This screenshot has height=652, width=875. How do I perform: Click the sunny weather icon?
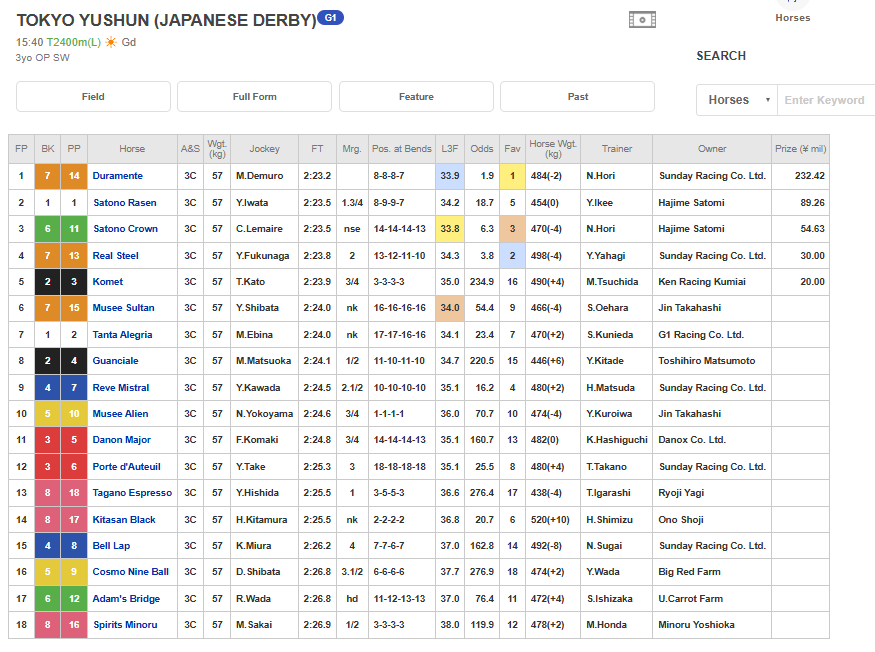pyautogui.click(x=111, y=42)
